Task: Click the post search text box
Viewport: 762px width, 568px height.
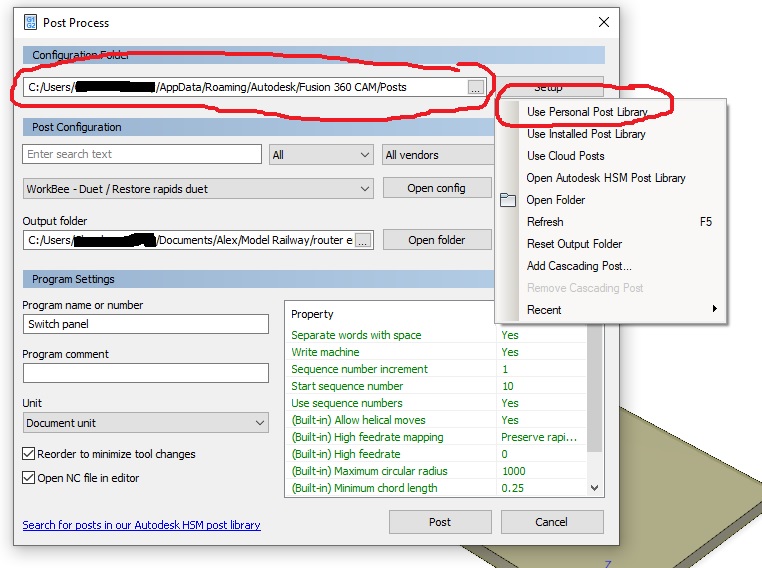Action: pyautogui.click(x=141, y=154)
